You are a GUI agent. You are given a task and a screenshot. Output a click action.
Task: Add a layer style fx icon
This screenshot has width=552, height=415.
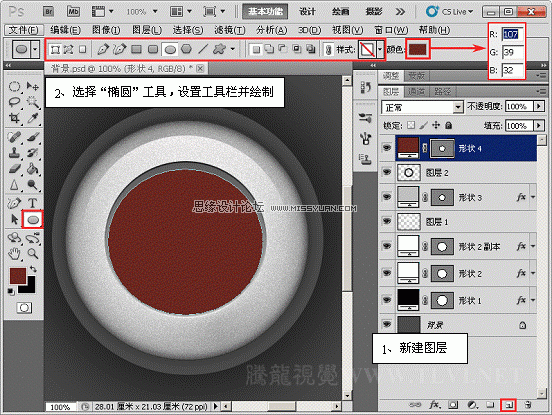(x=434, y=405)
